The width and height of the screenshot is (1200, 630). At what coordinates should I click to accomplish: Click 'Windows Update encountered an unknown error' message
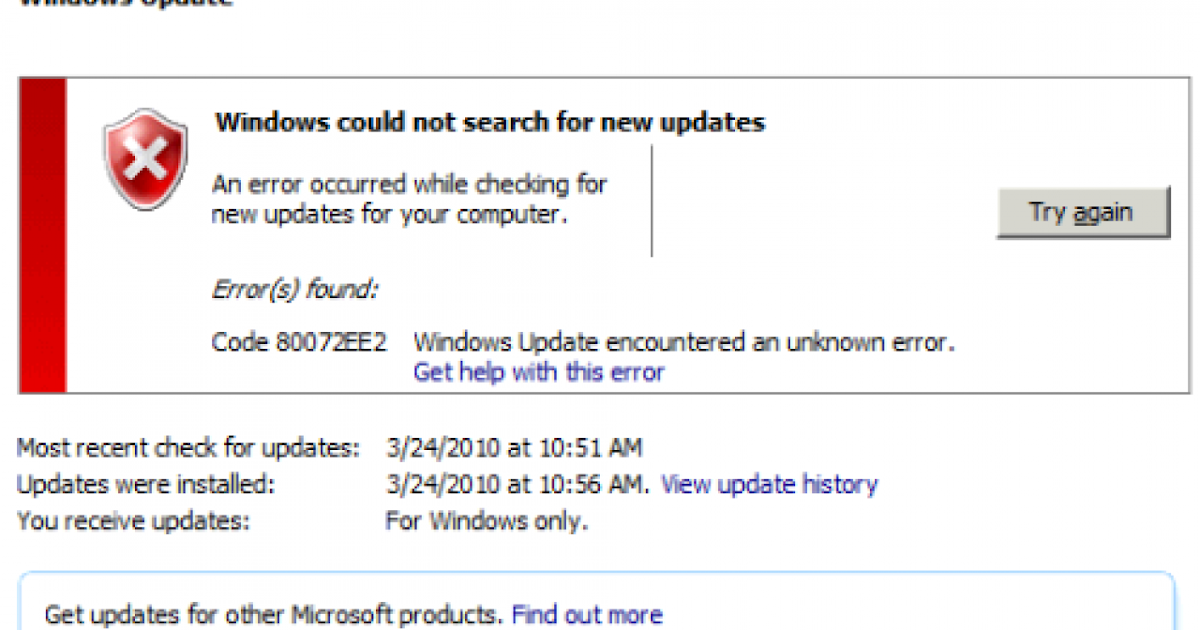[x=684, y=342]
